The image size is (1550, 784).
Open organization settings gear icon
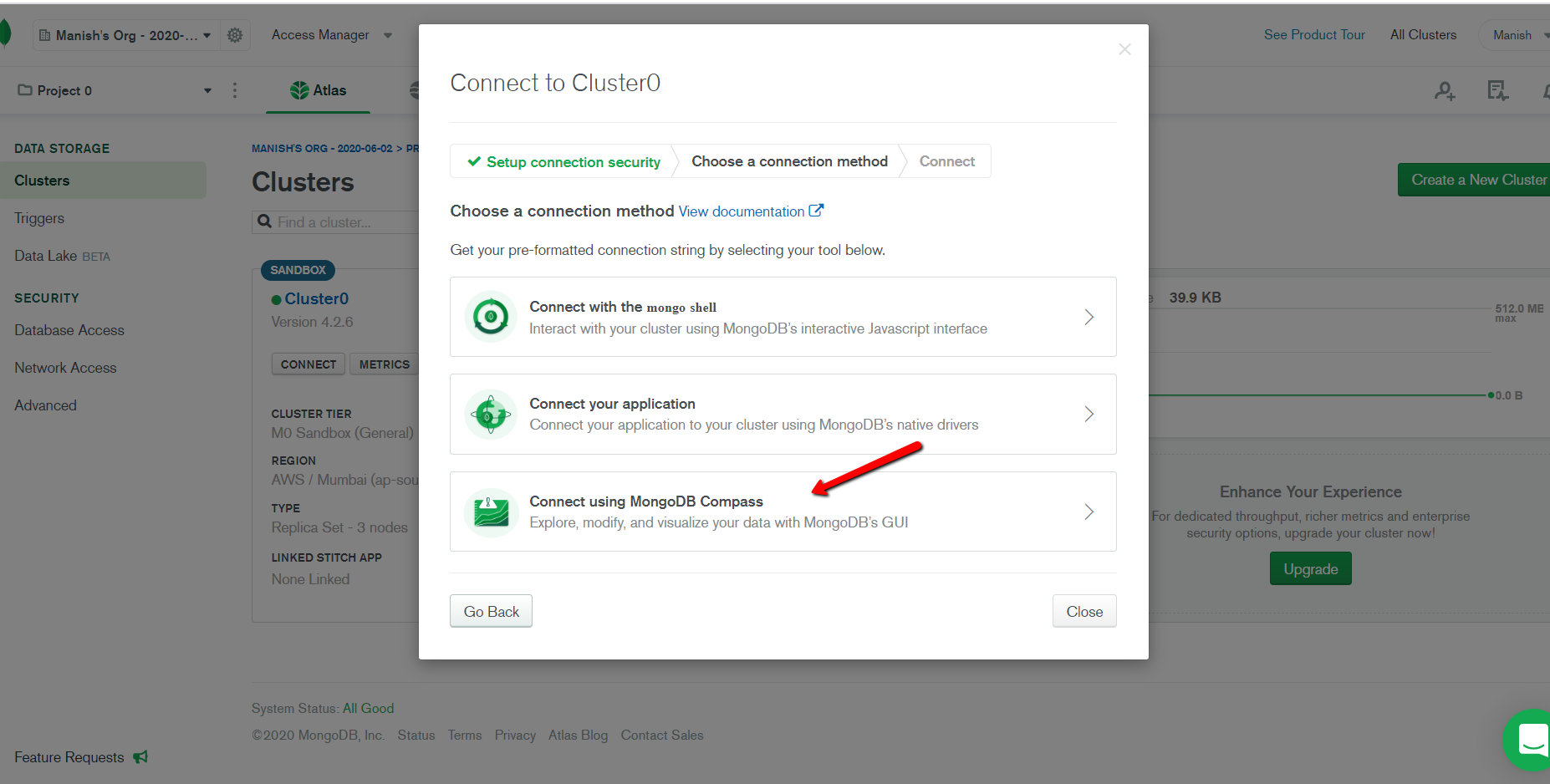tap(235, 35)
